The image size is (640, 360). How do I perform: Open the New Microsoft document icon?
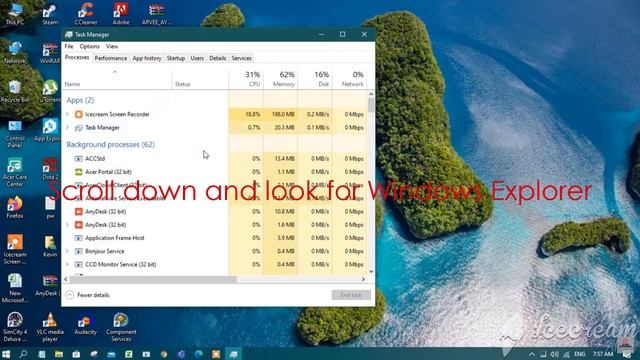tap(15, 288)
